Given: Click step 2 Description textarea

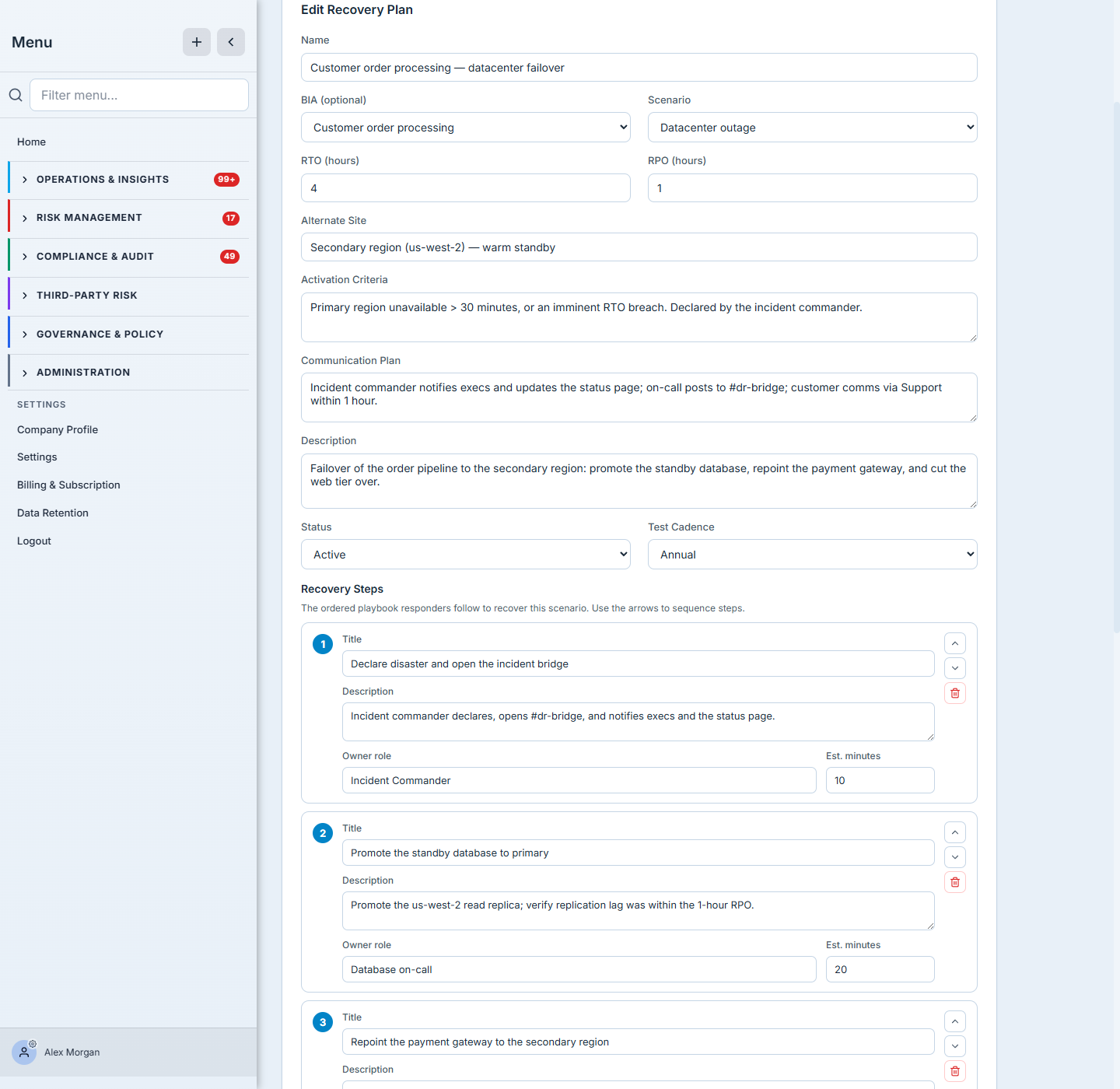Looking at the screenshot, I should pos(639,911).
